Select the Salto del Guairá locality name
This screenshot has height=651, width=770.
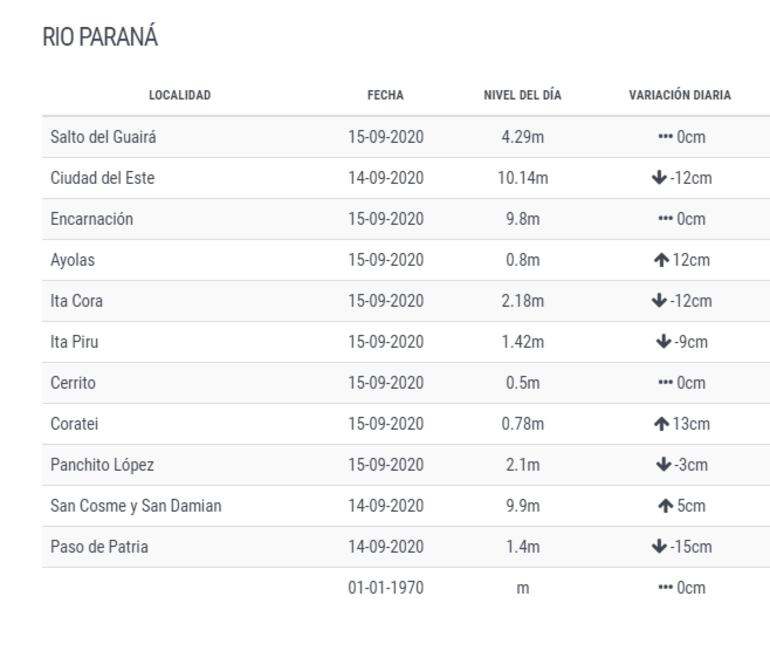point(103,137)
